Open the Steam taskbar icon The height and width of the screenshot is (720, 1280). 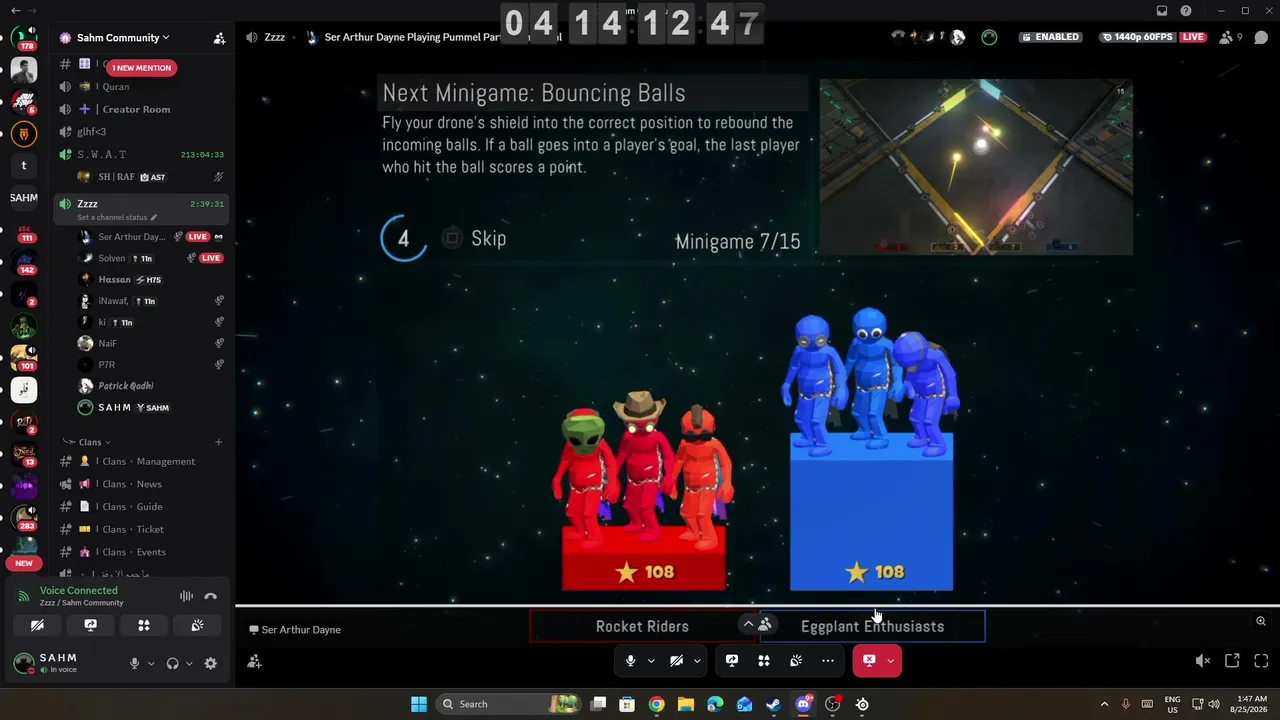(773, 704)
